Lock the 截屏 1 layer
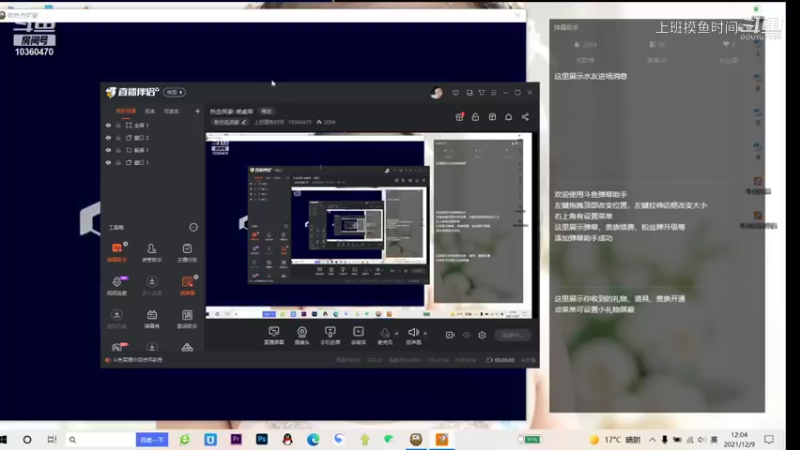Image resolution: width=800 pixels, height=450 pixels. [x=118, y=150]
